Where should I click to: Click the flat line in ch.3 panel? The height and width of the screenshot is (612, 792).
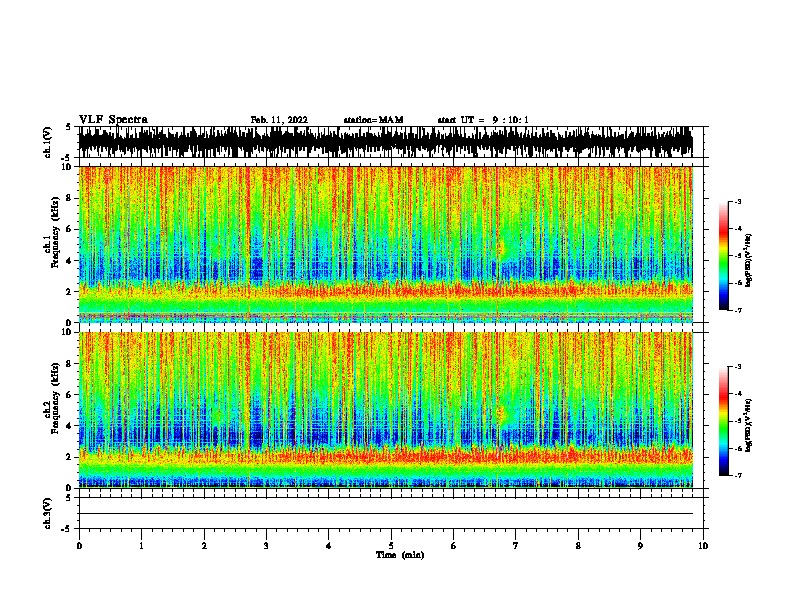pos(385,514)
